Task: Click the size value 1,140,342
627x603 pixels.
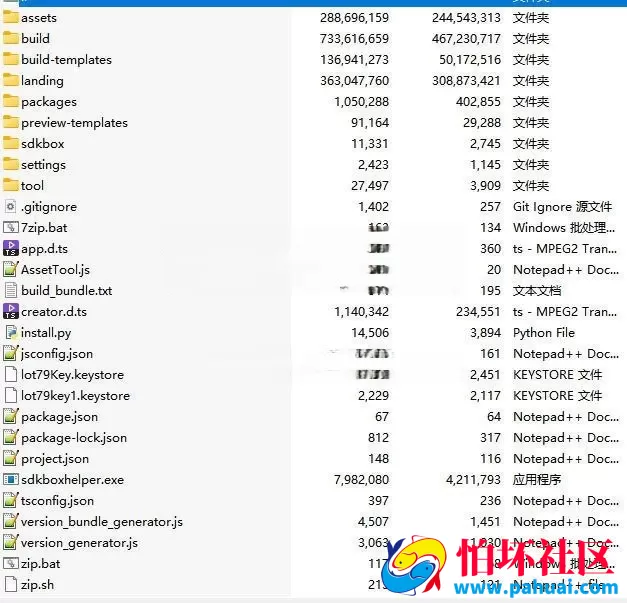Action: [x=361, y=311]
